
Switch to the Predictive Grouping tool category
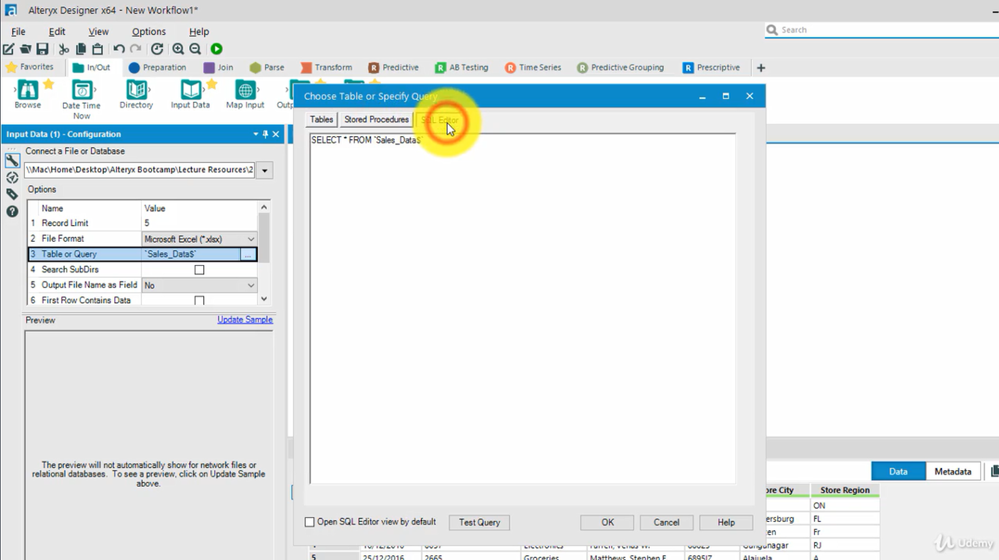pyautogui.click(x=621, y=67)
